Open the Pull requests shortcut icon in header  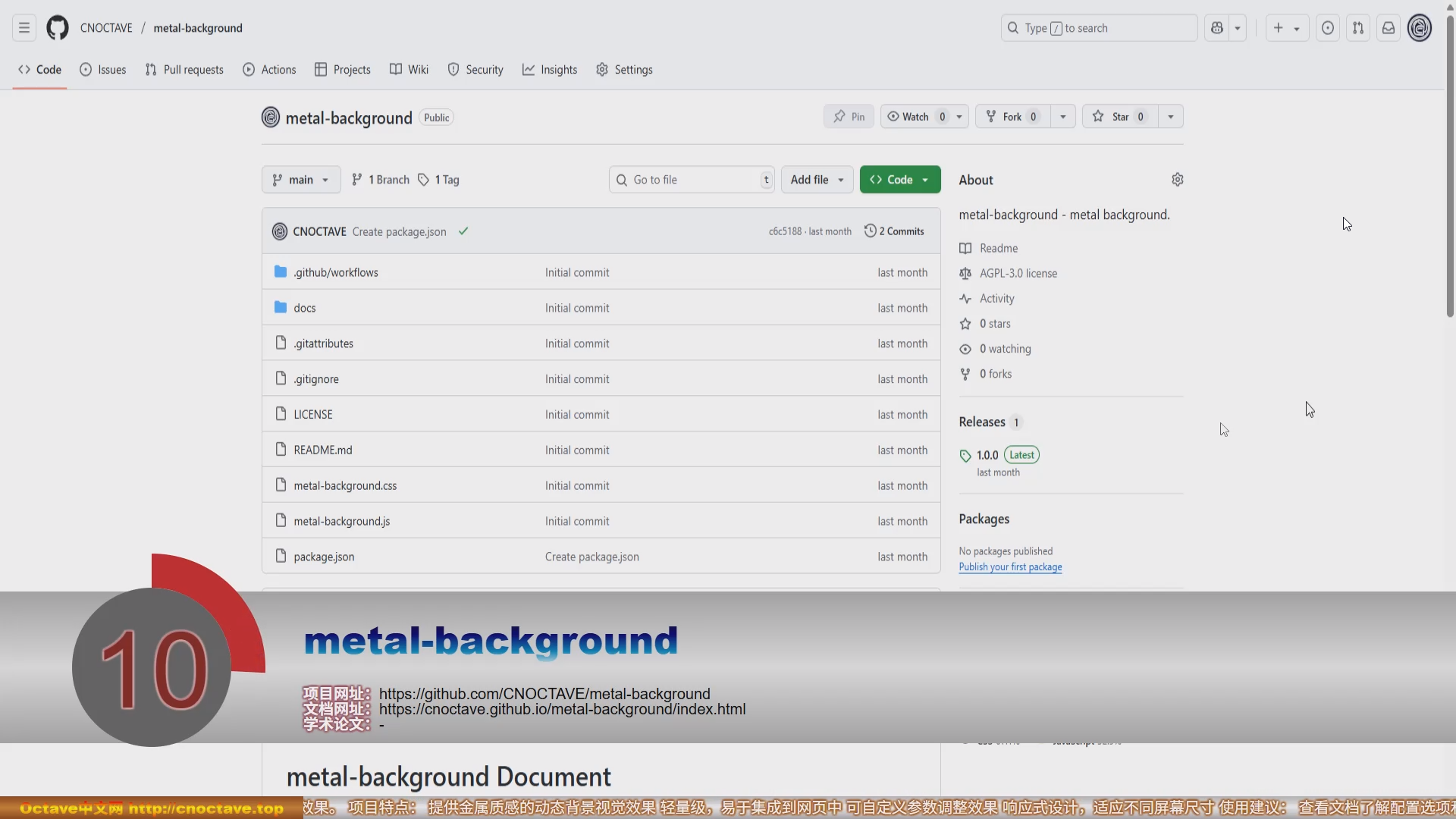tap(1357, 28)
